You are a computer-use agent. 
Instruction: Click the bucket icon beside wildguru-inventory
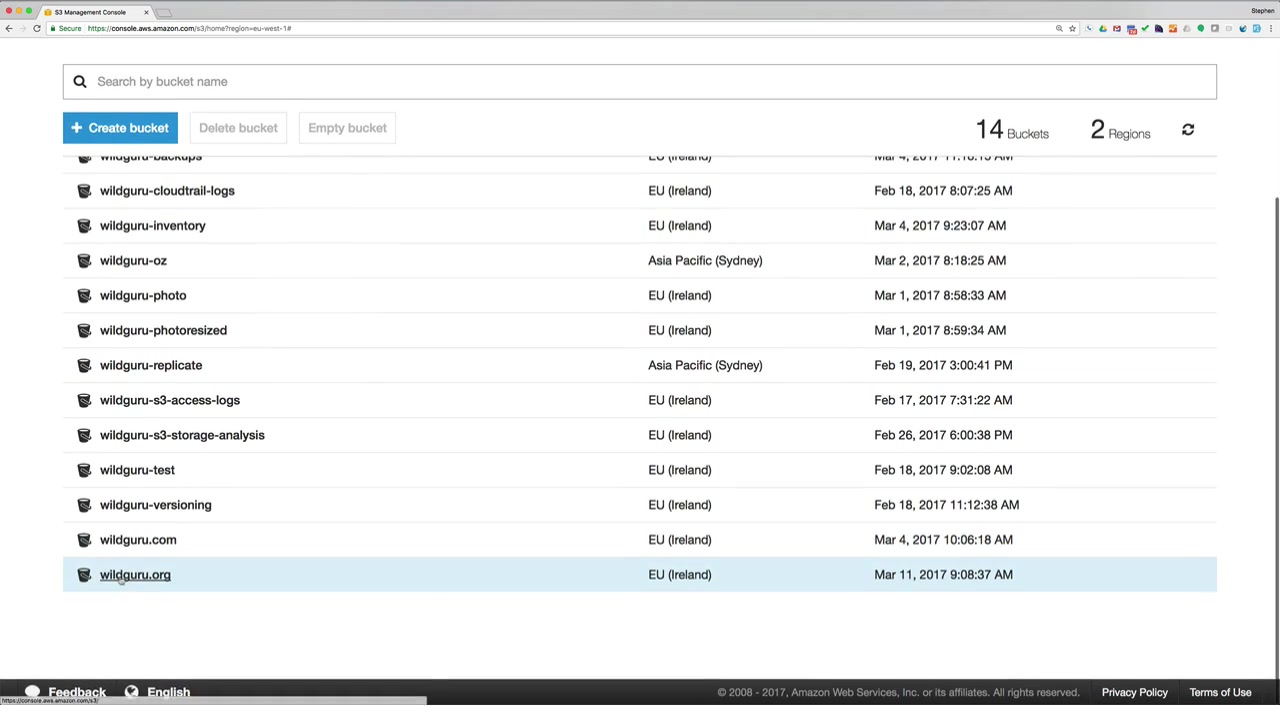[84, 226]
